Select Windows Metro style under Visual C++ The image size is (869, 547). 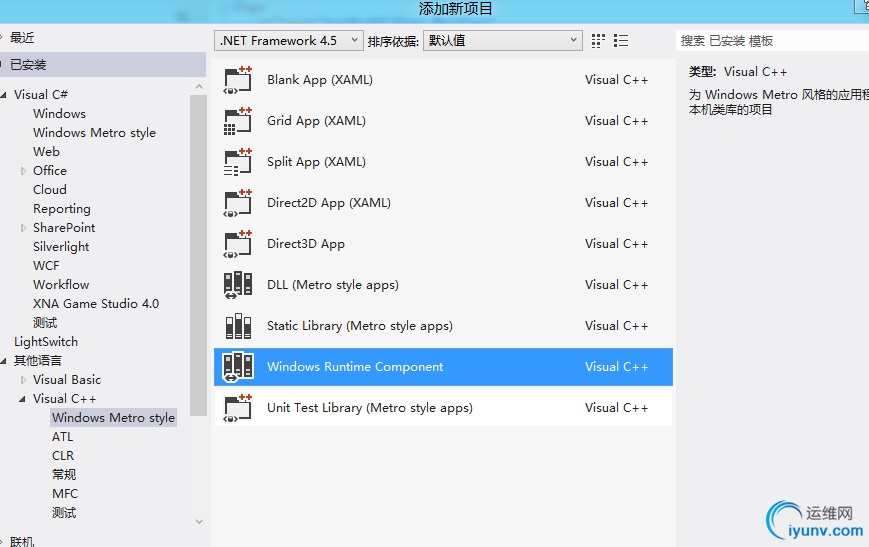point(114,418)
